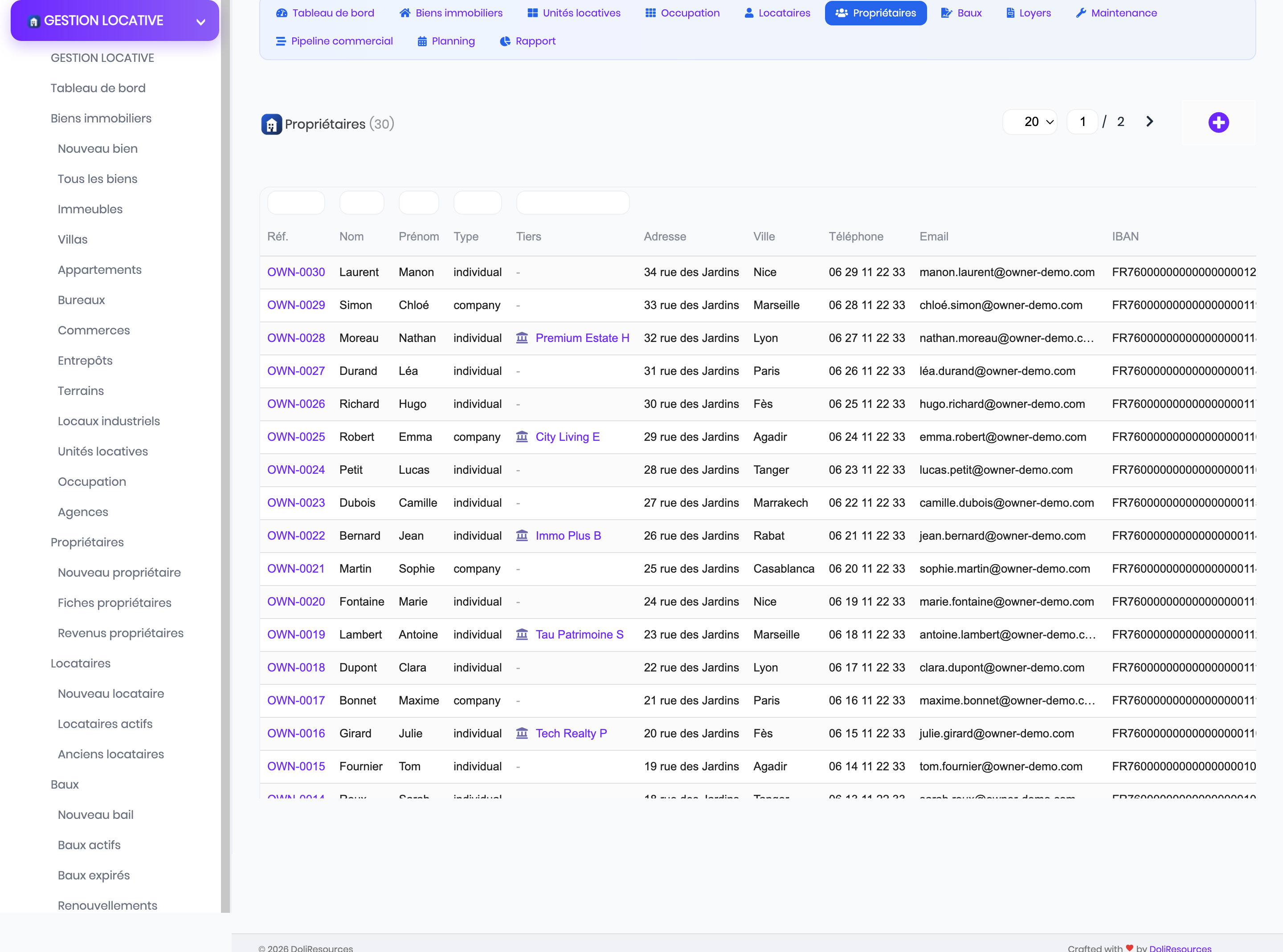Image resolution: width=1283 pixels, height=952 pixels.
Task: Sort by the Email column header
Action: click(934, 236)
